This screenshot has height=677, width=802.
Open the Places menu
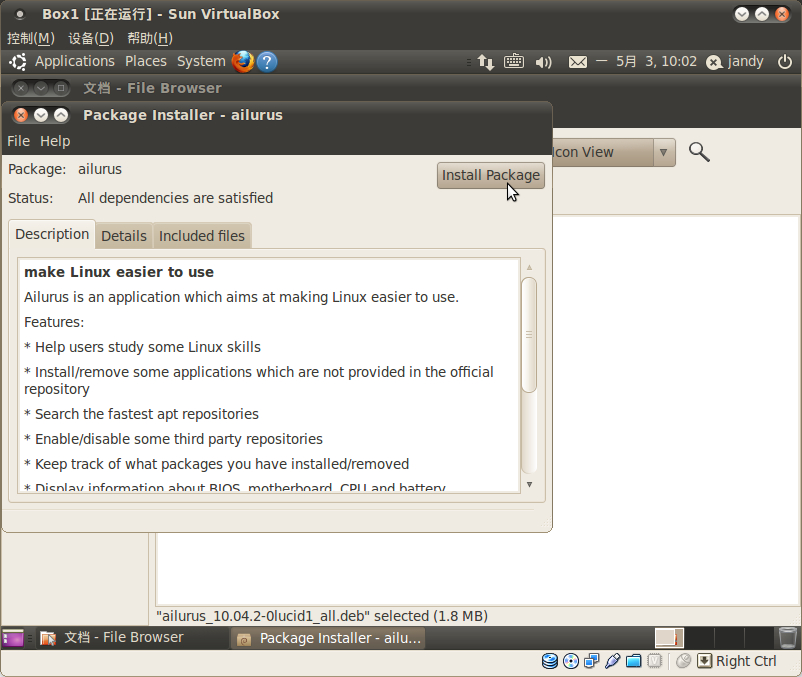click(x=146, y=61)
